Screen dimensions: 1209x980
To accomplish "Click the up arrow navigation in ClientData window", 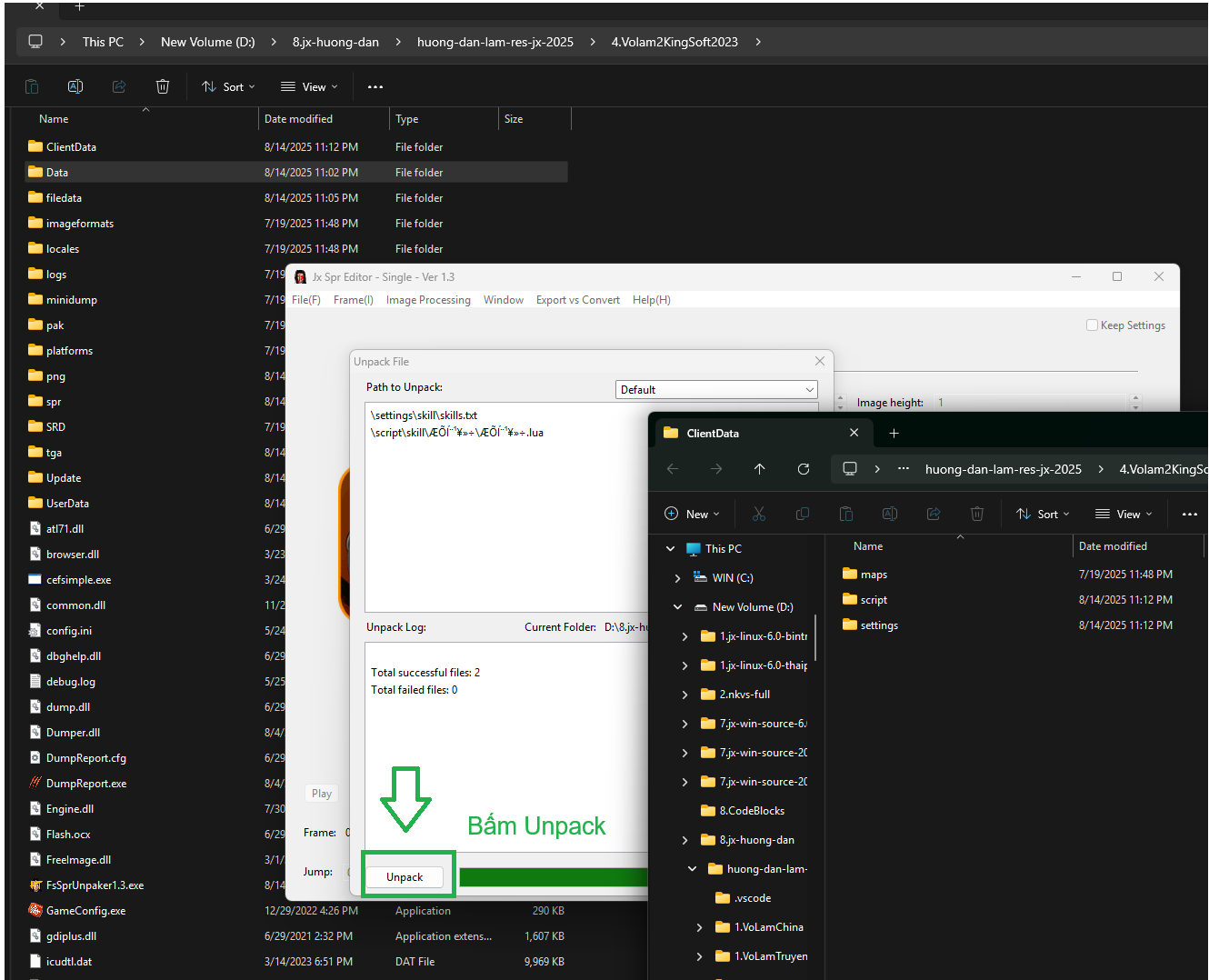I will point(760,469).
